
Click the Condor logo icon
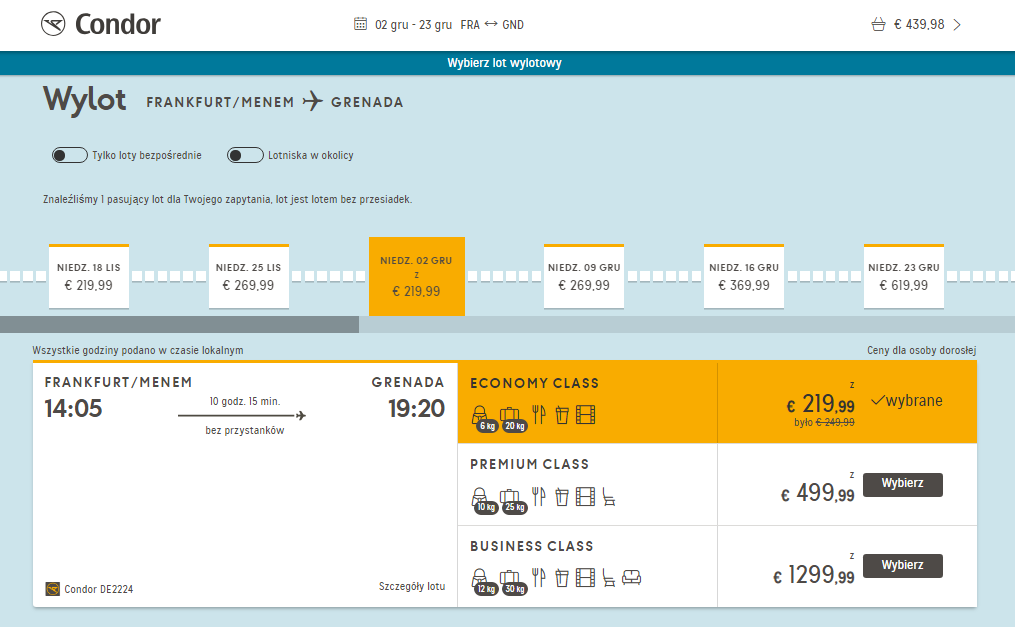point(53,24)
